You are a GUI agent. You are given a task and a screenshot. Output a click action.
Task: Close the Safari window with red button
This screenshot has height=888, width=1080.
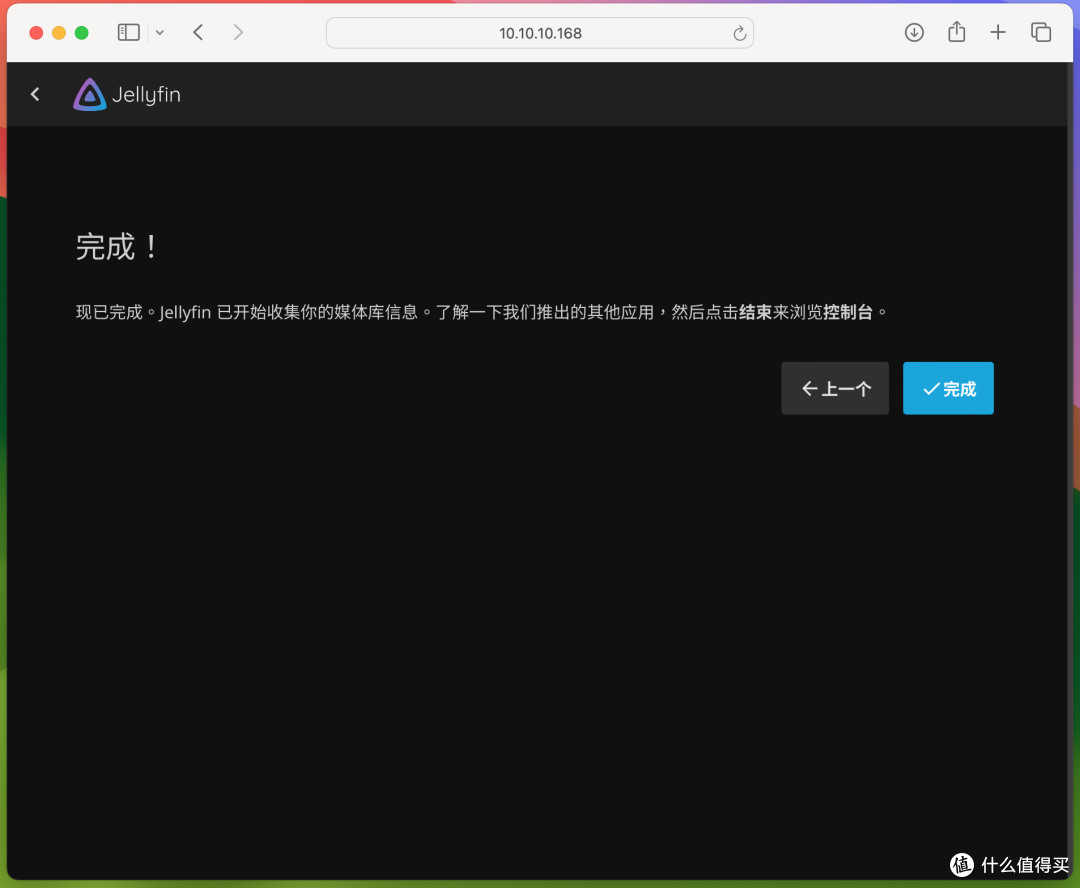[37, 32]
